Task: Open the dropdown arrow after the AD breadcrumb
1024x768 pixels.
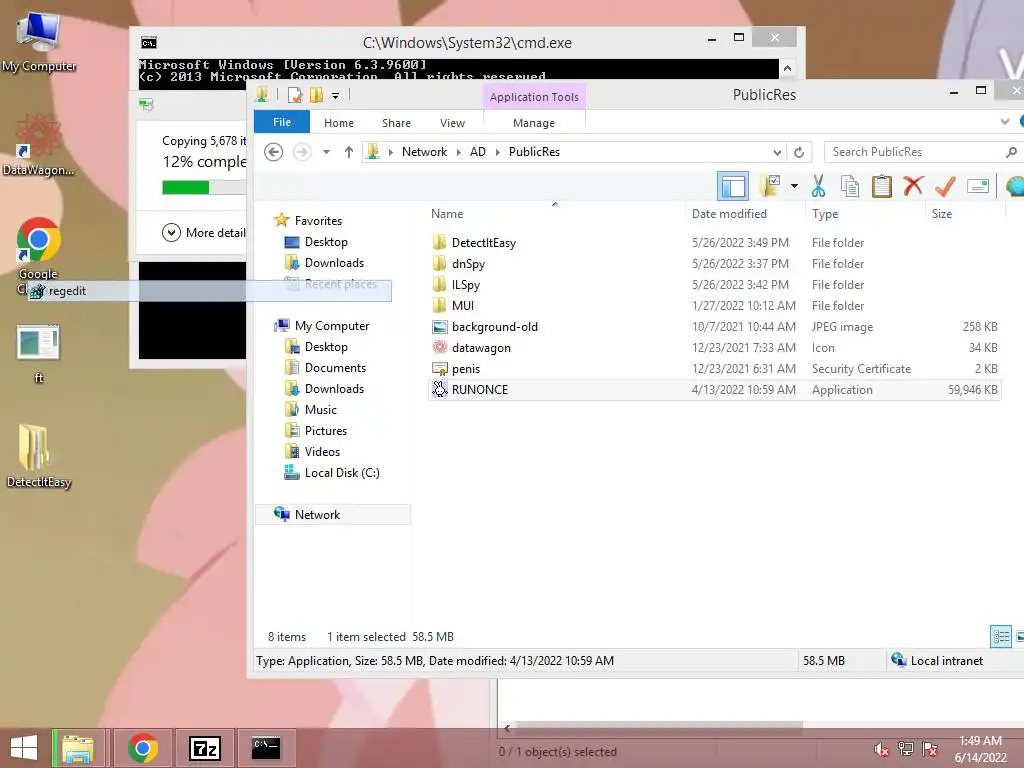Action: (498, 152)
